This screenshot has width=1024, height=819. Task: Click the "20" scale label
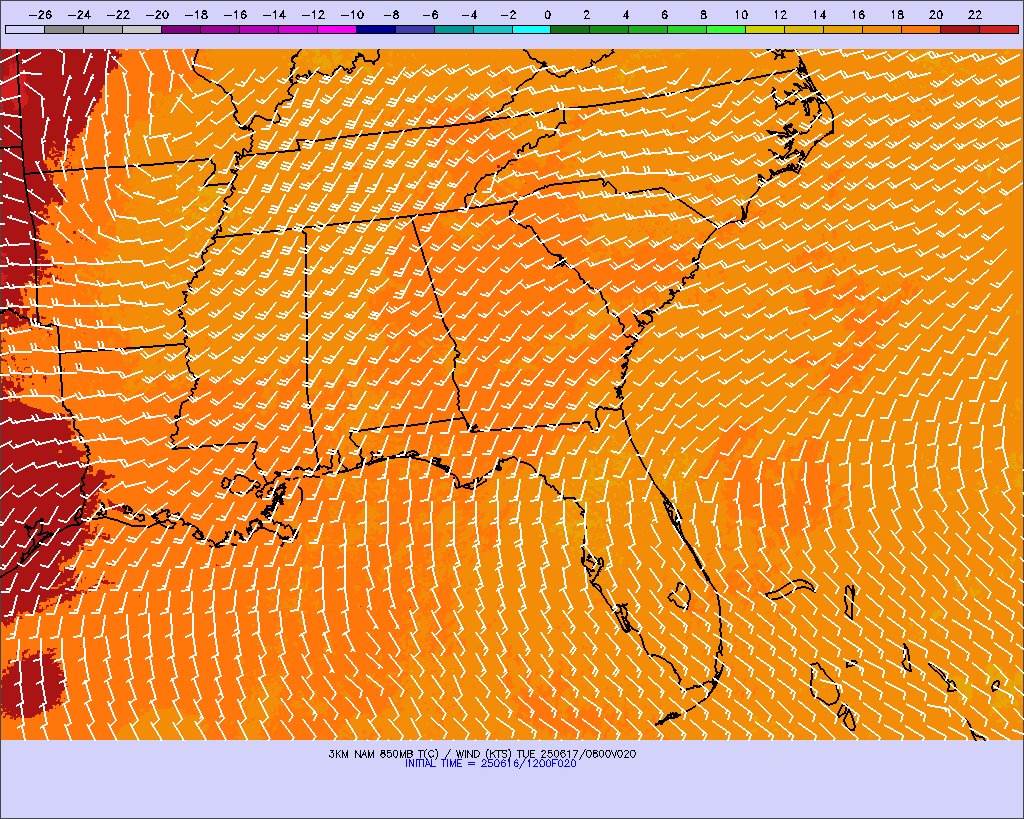[936, 15]
